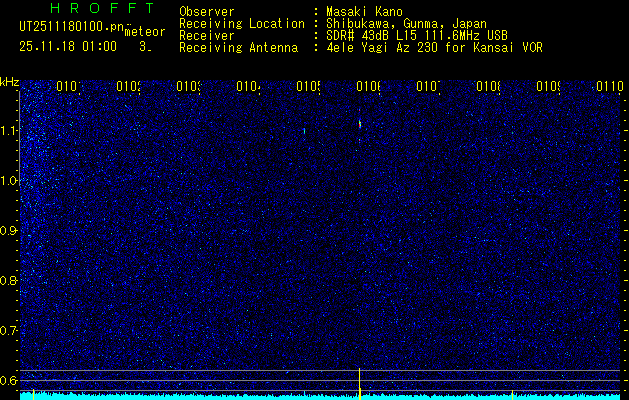Click the 0.8 kHz frequency axis label
Viewport: 629px width, 400px height.
click(9, 280)
